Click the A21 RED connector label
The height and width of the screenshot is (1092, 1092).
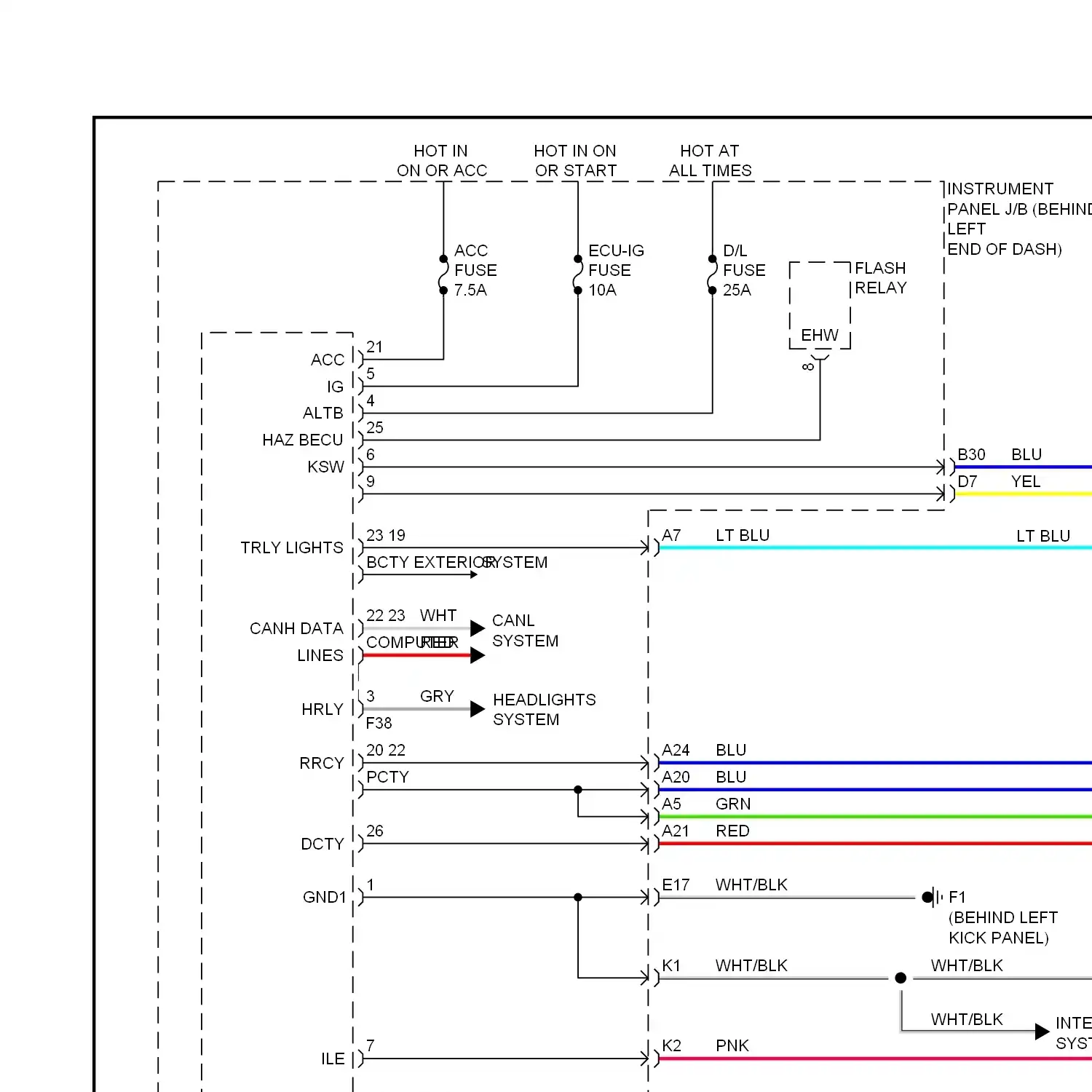[705, 831]
